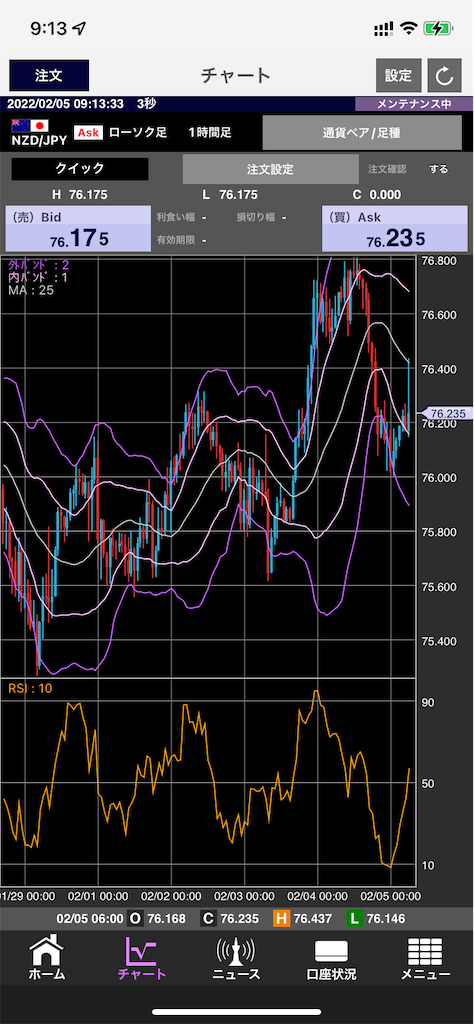
Task: Tap the 75.400 price axis label
Action: click(439, 641)
